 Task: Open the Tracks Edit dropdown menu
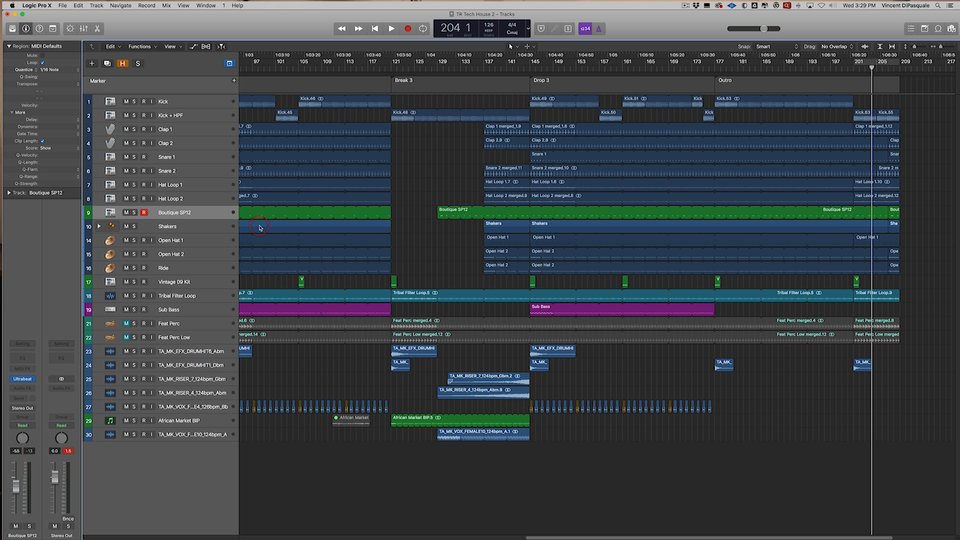[x=113, y=47]
